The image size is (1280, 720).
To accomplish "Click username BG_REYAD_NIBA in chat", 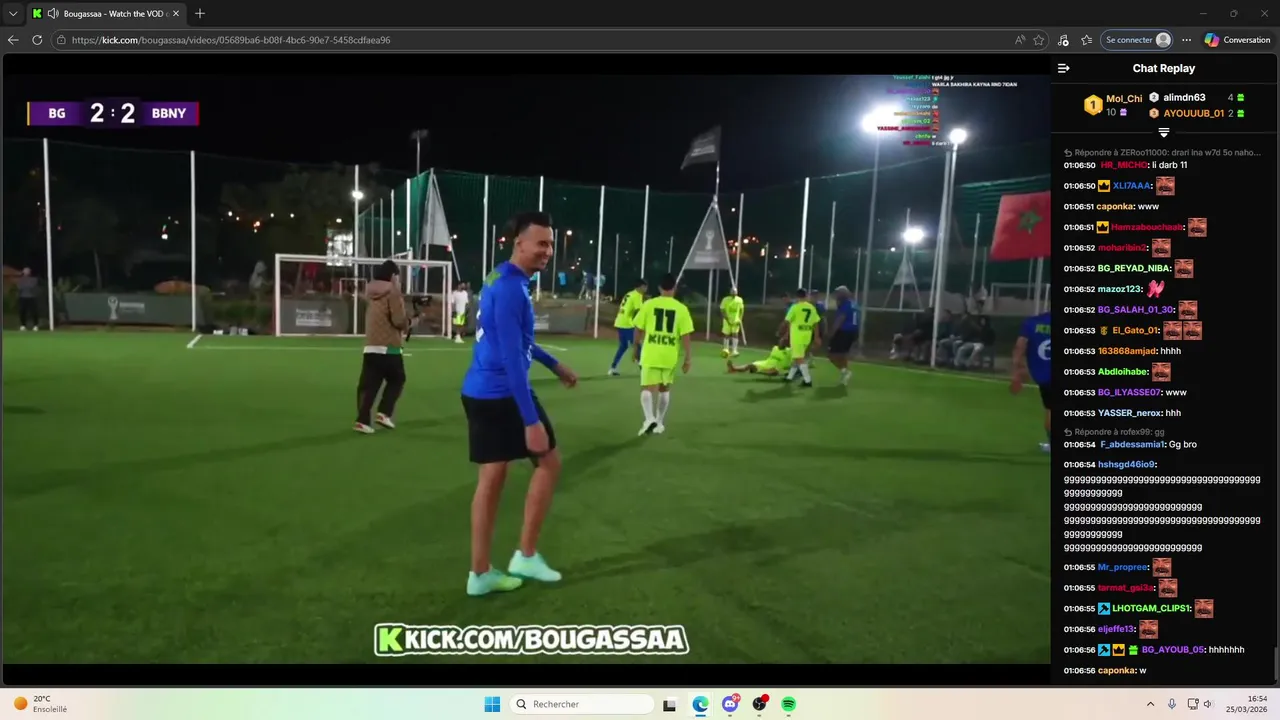I will point(1133,268).
